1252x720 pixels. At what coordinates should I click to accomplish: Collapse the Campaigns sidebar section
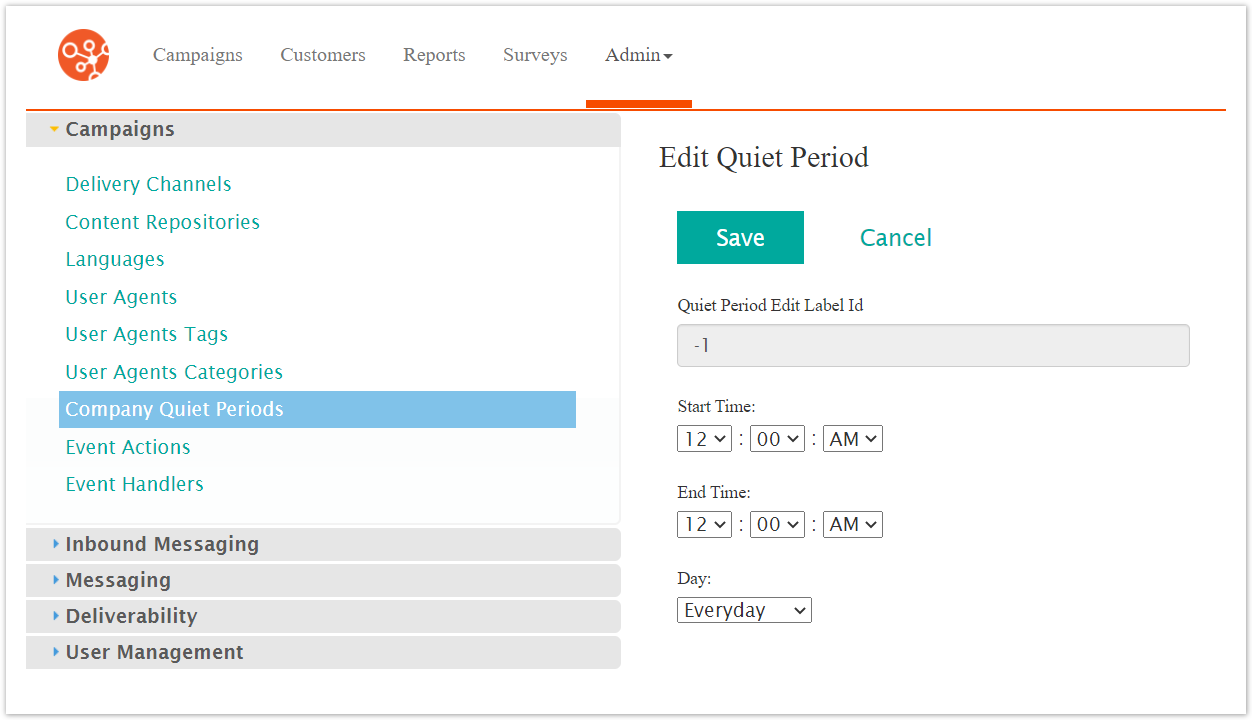click(x=120, y=128)
